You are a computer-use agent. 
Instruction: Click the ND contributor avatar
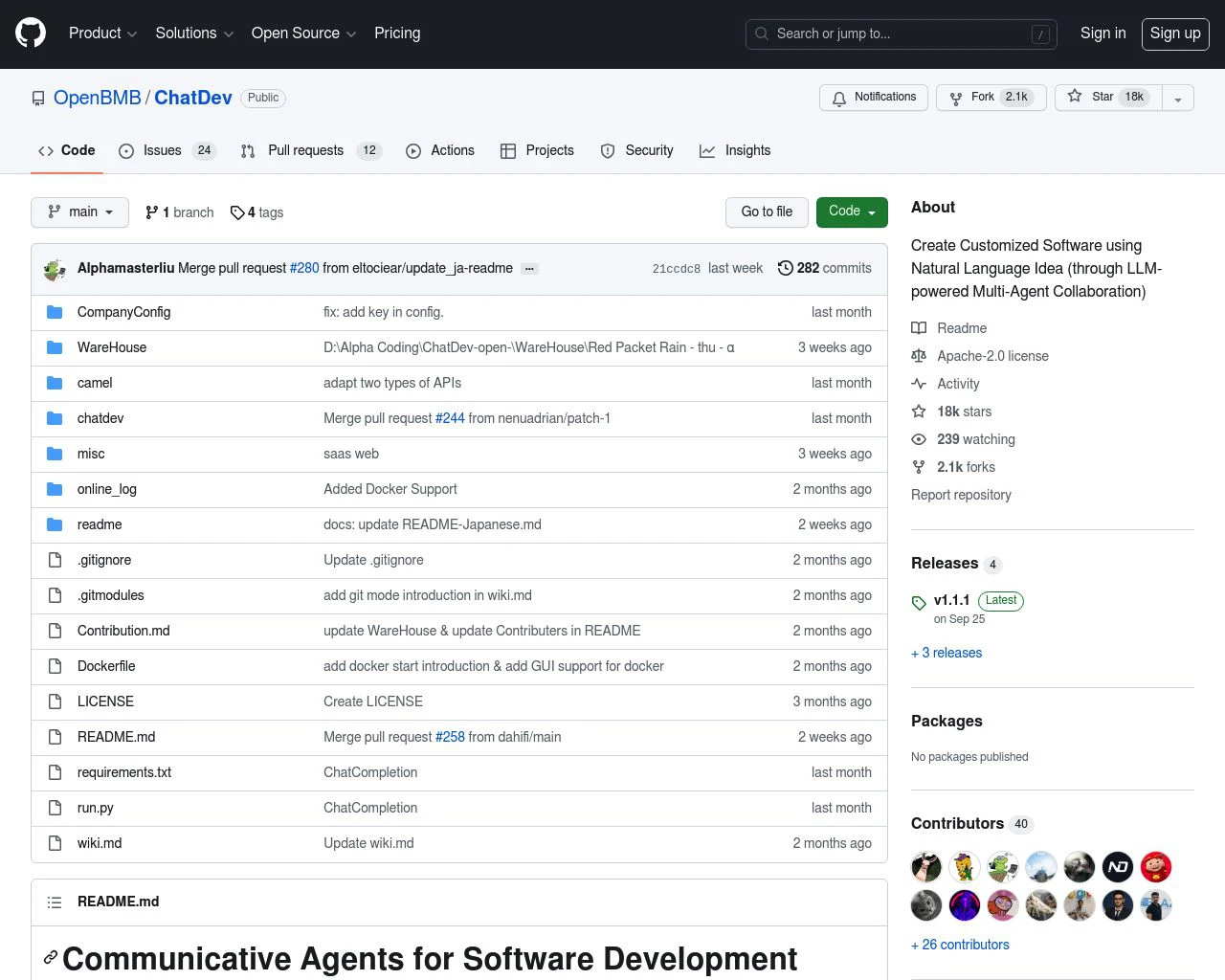[1118, 867]
